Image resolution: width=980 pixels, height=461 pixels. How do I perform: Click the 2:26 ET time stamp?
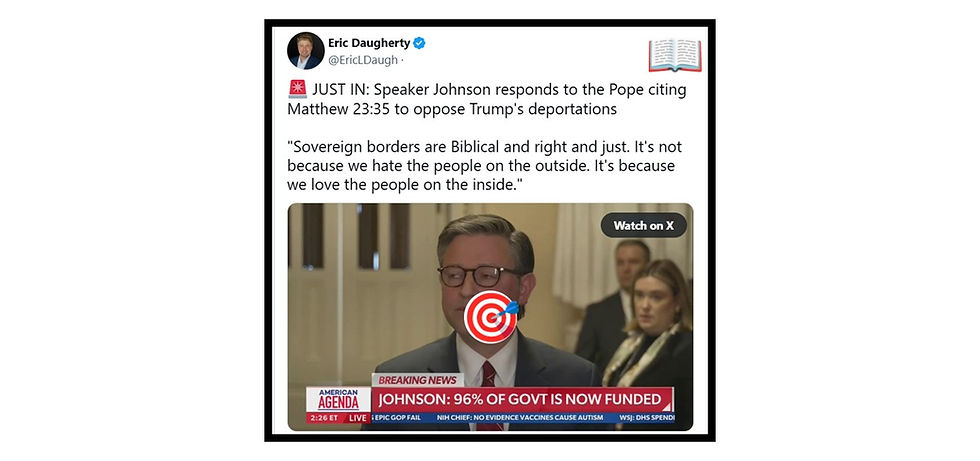coord(324,418)
